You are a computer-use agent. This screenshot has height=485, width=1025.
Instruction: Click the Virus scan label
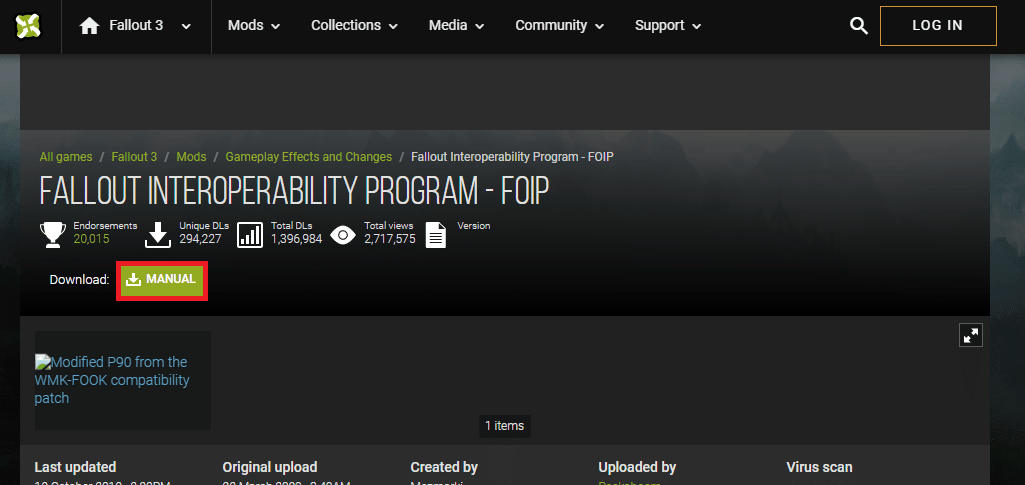[x=820, y=467]
